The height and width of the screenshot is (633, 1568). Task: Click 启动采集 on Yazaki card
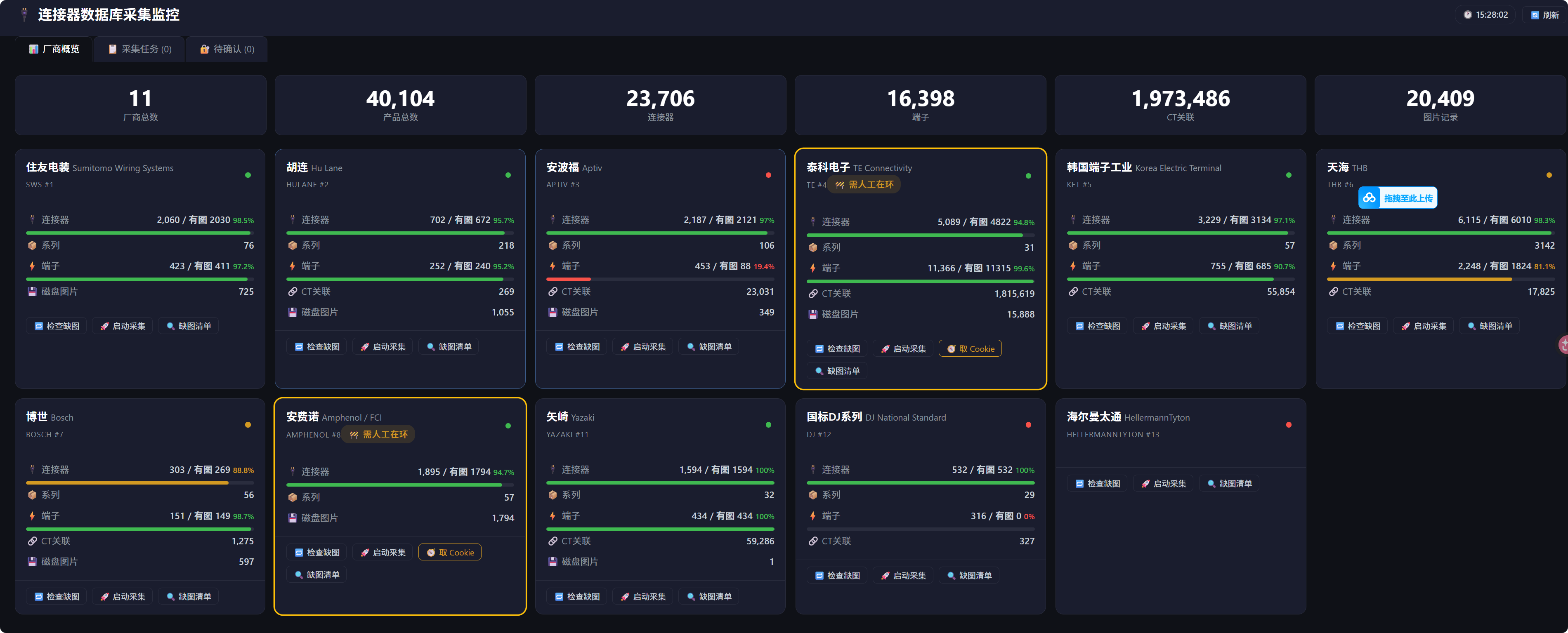(x=643, y=597)
